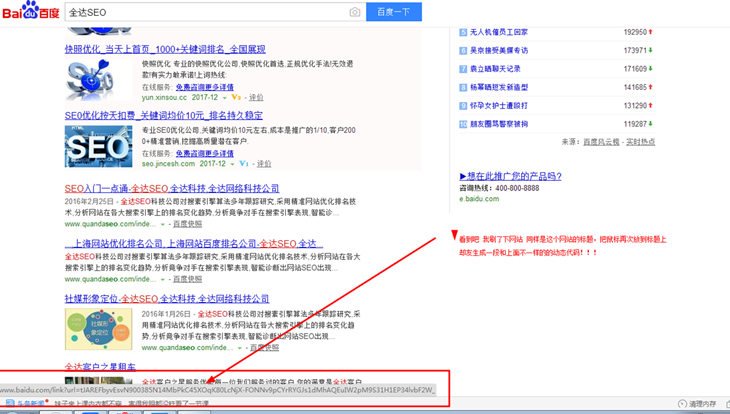Click the Baidu logo
Viewport: 730px width, 414px height.
[31, 10]
